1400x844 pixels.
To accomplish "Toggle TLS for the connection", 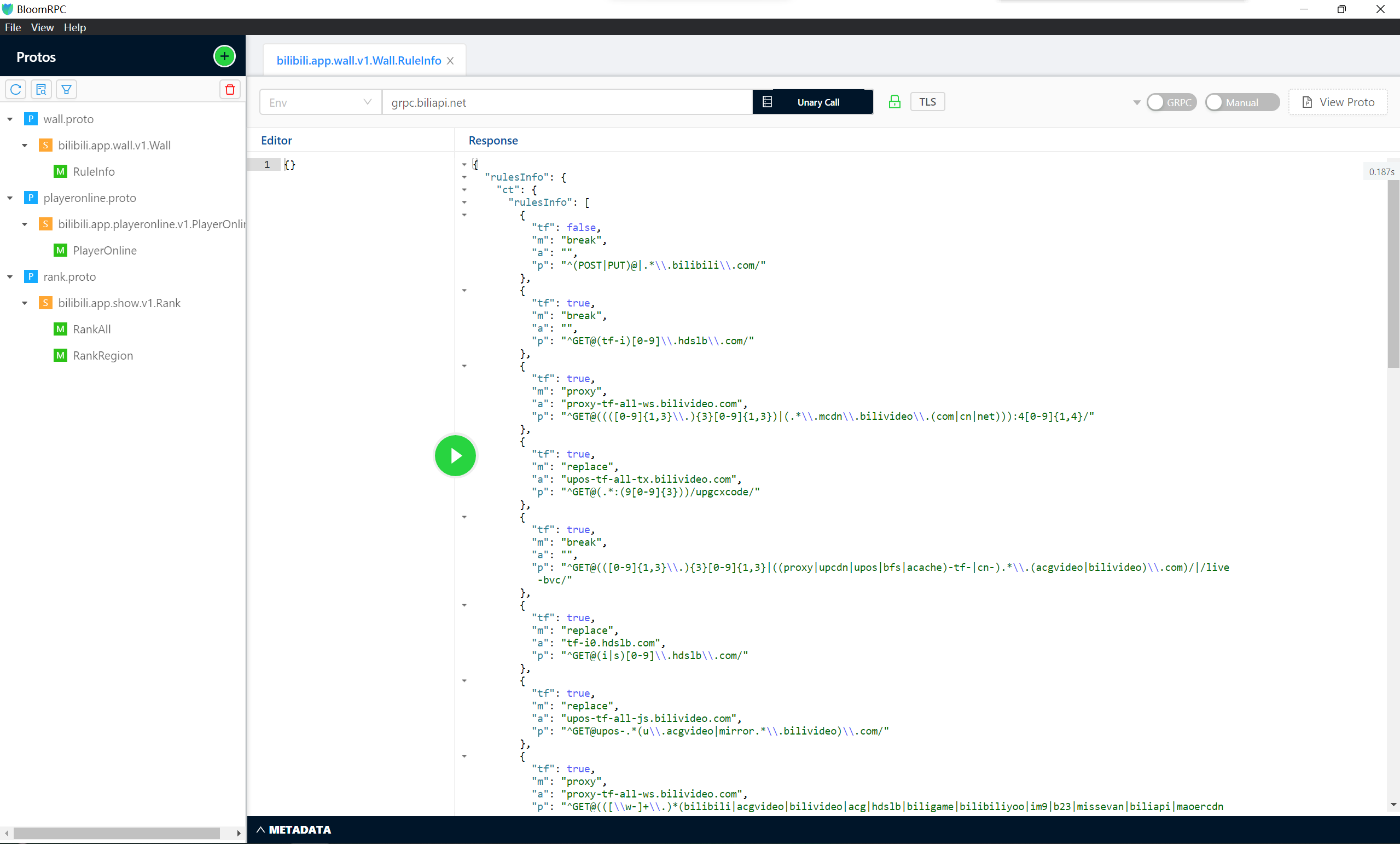I will coord(927,101).
